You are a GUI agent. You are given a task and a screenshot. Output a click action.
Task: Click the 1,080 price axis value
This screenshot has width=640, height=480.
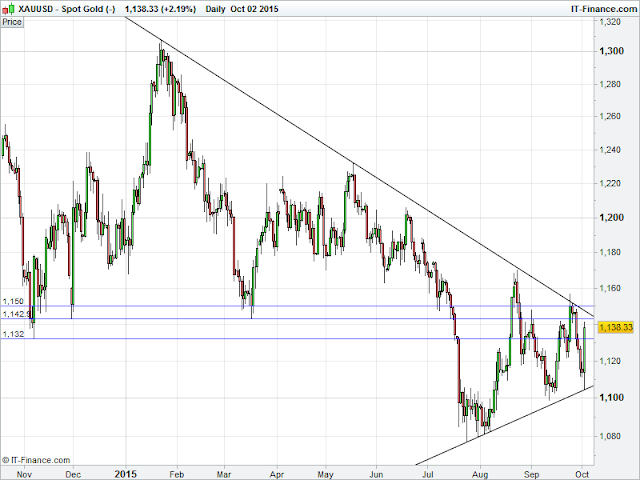pyautogui.click(x=609, y=436)
